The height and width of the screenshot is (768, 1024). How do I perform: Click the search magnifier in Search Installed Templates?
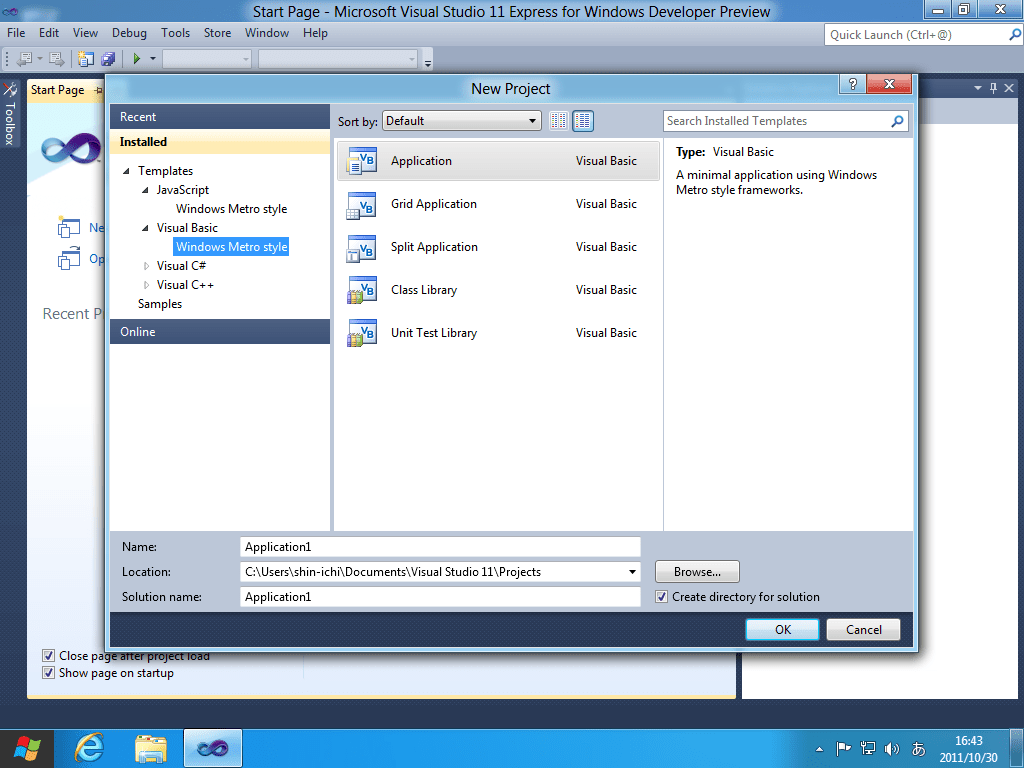(897, 121)
